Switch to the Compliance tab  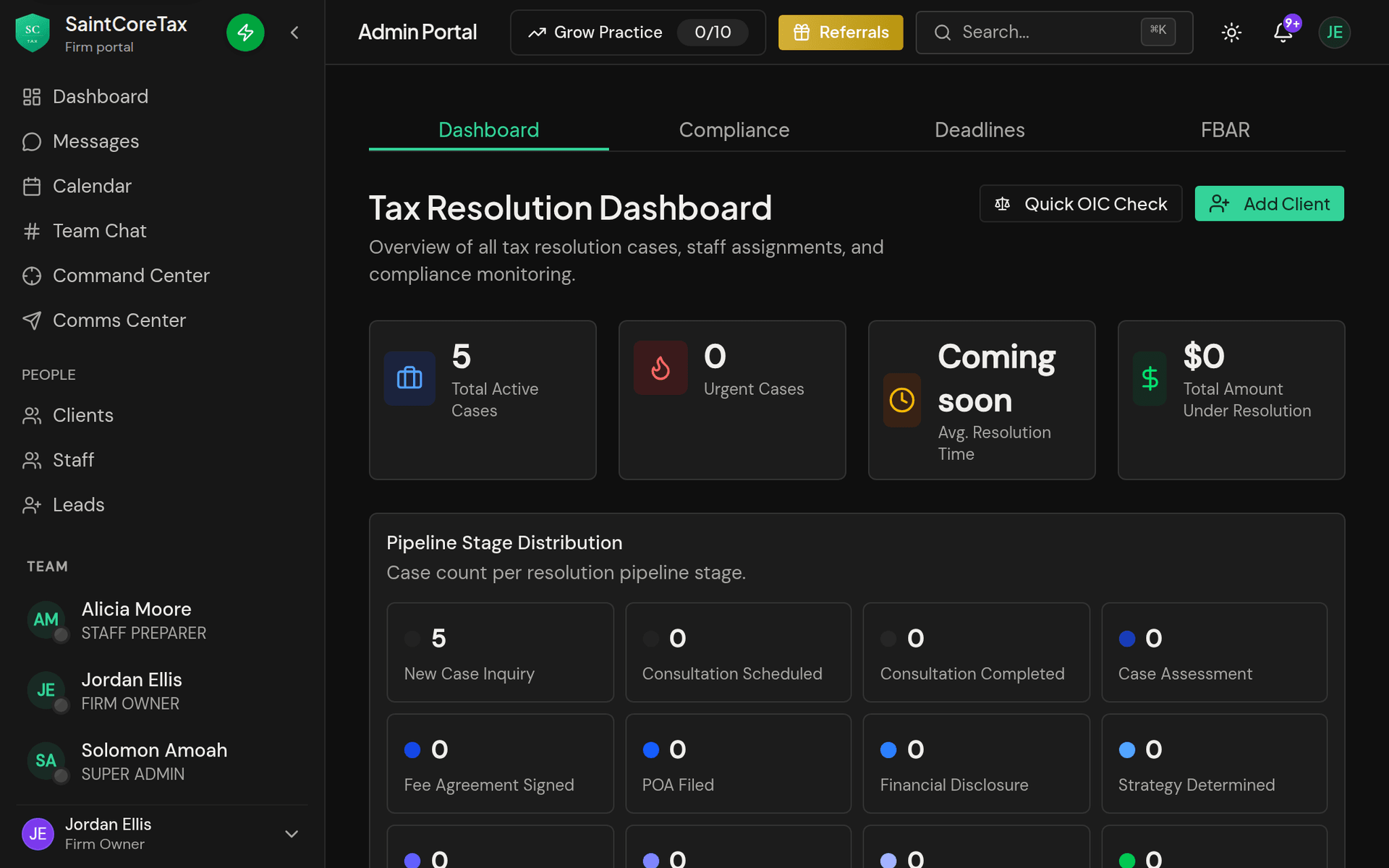[x=734, y=130]
